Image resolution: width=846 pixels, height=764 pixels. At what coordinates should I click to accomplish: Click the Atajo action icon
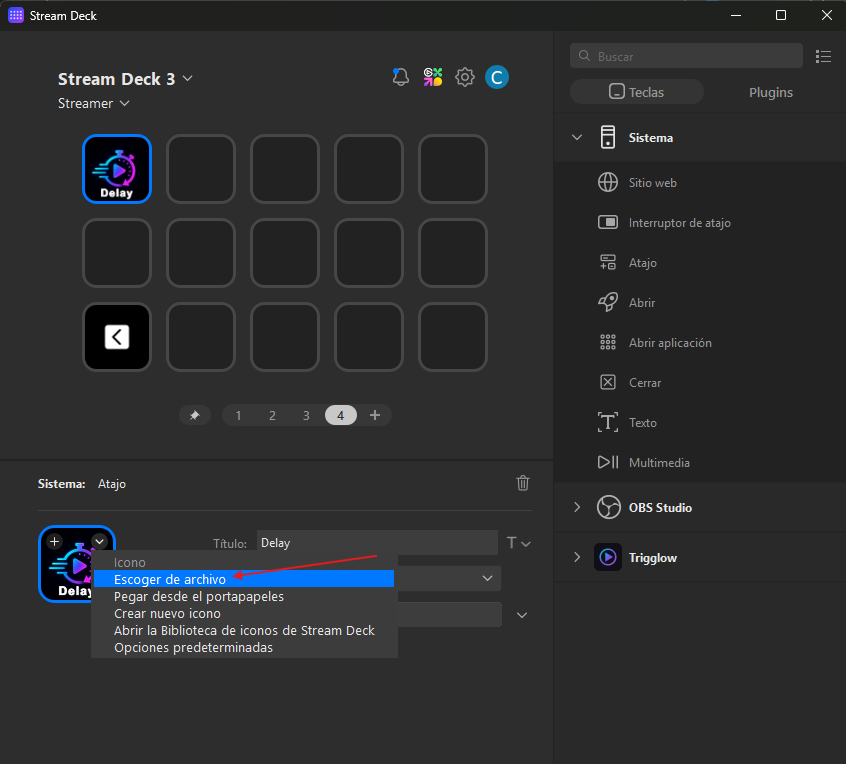[608, 262]
